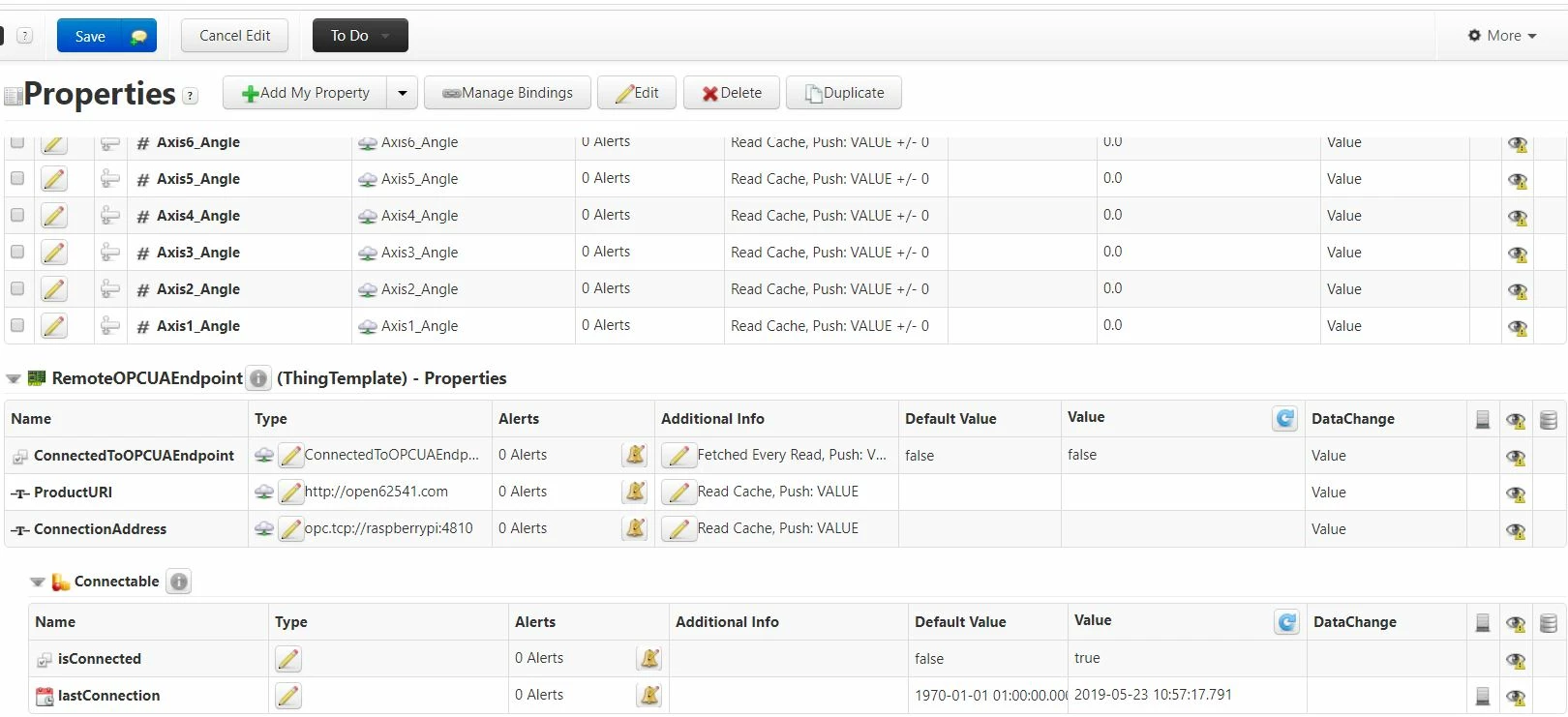Edit lastConnection type pencil icon
Screen dimensions: 1568x717
pyautogui.click(x=287, y=696)
